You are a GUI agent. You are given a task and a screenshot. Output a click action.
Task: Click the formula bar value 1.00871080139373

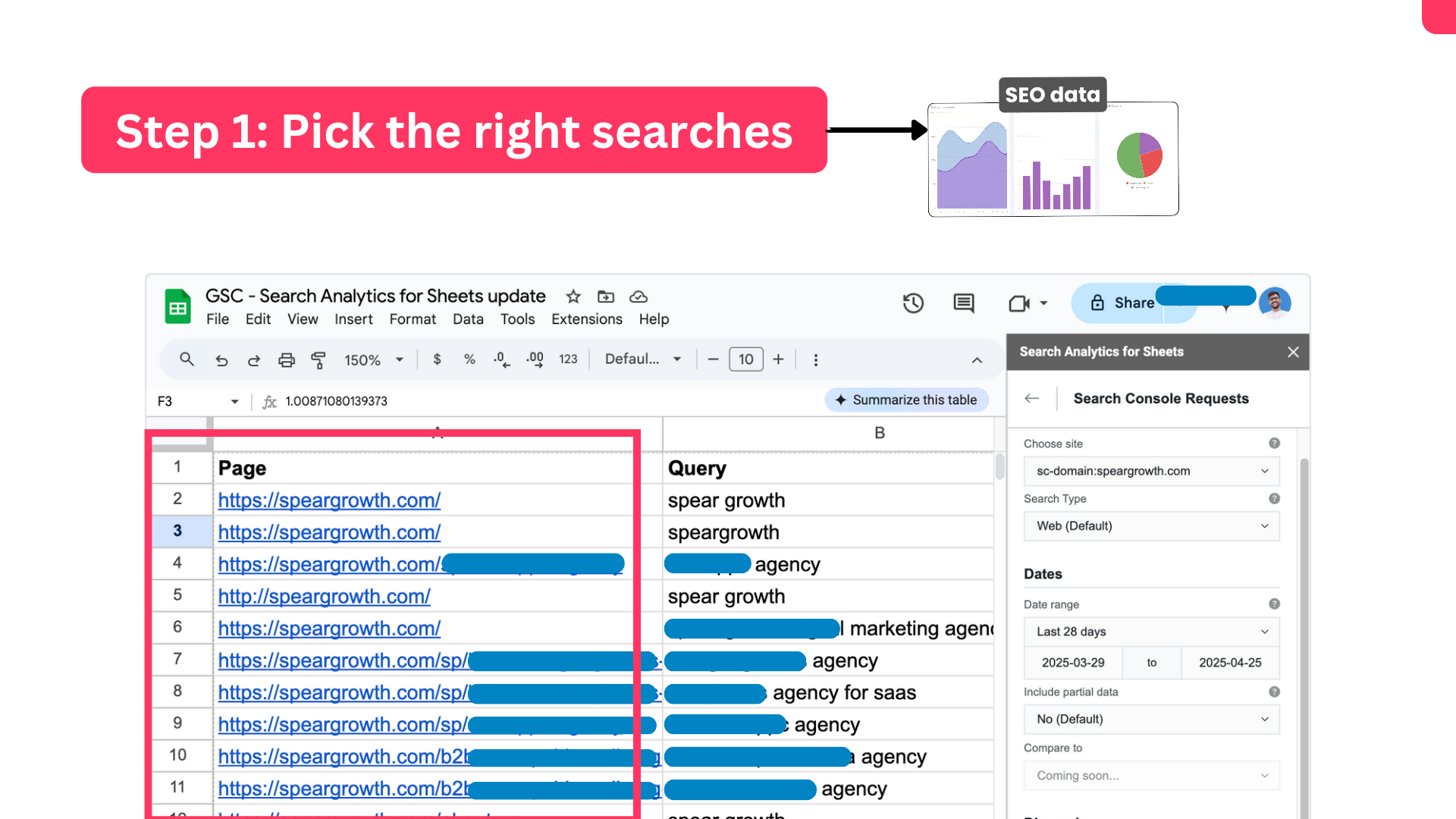pos(336,401)
